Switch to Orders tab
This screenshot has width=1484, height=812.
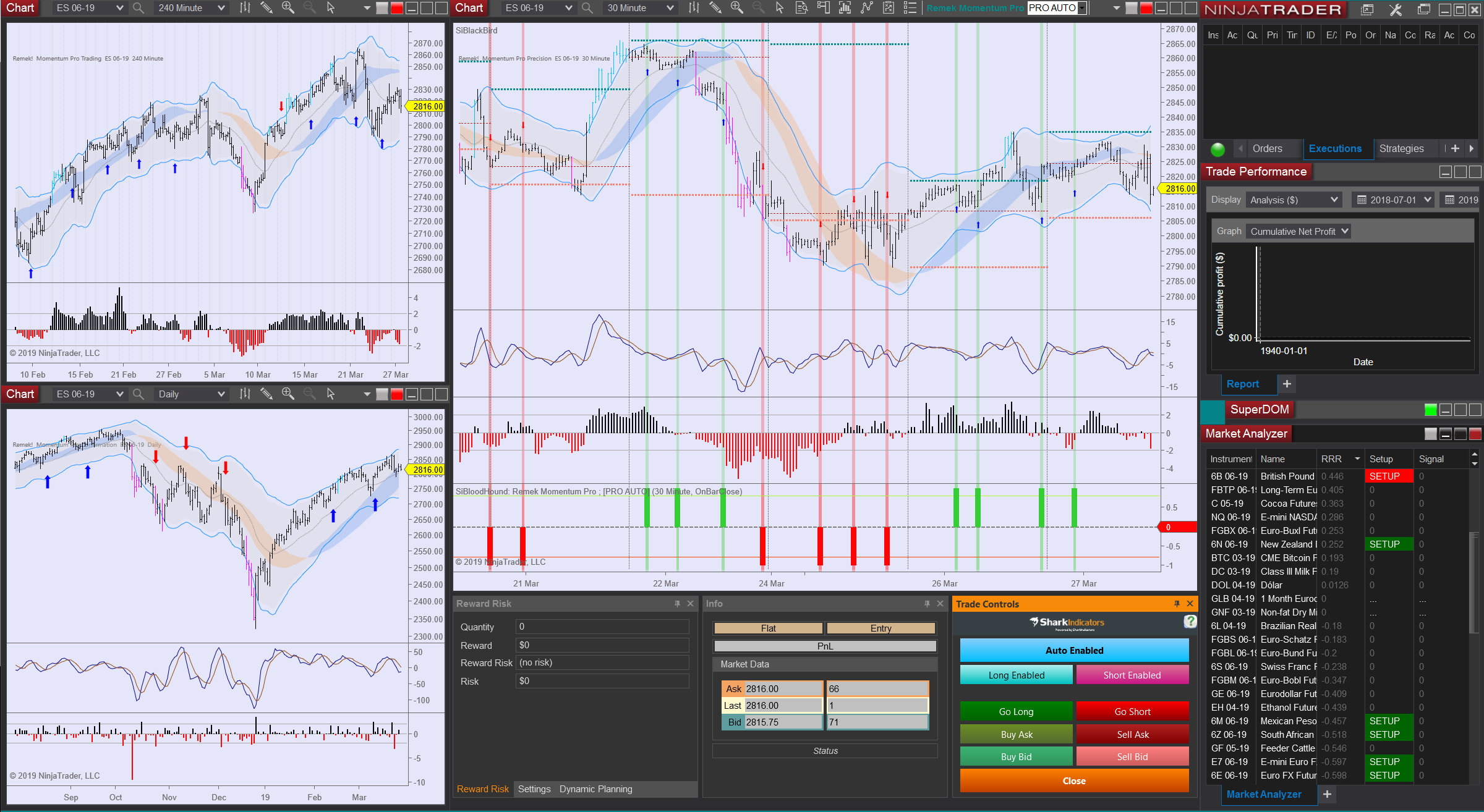pyautogui.click(x=1267, y=148)
